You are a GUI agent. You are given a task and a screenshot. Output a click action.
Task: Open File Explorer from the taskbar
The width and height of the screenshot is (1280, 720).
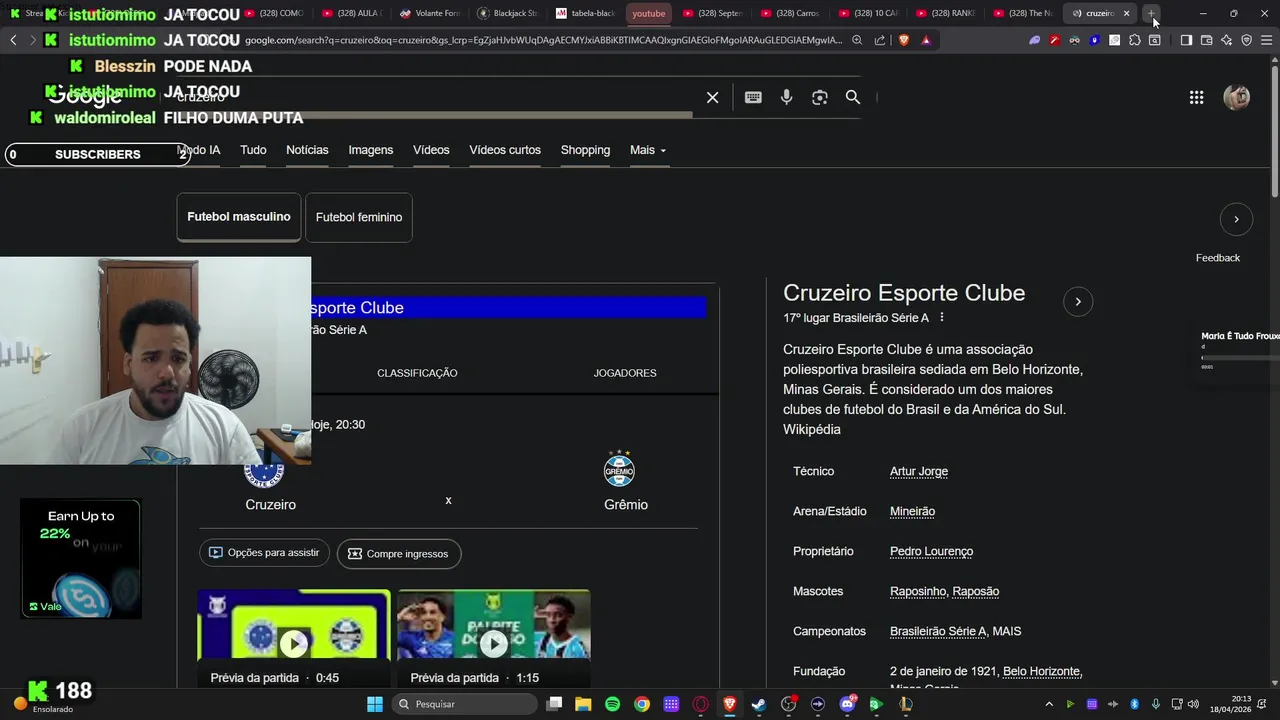pyautogui.click(x=583, y=704)
